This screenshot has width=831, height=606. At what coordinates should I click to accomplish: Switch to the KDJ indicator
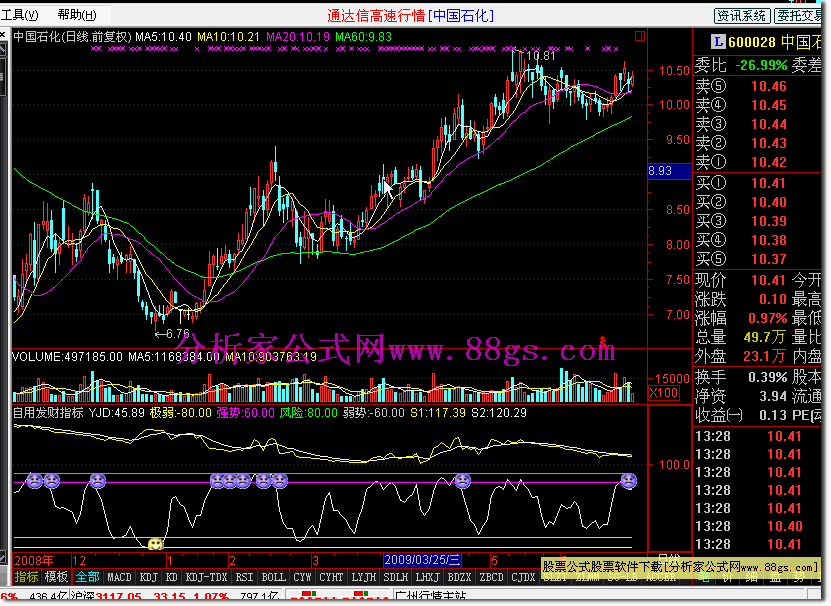pos(148,577)
